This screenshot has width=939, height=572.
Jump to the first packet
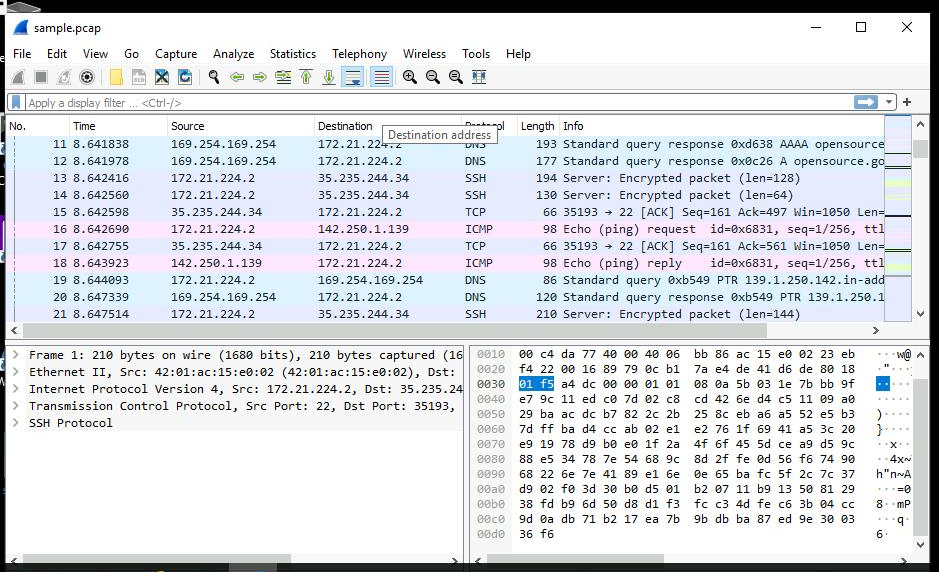click(306, 77)
